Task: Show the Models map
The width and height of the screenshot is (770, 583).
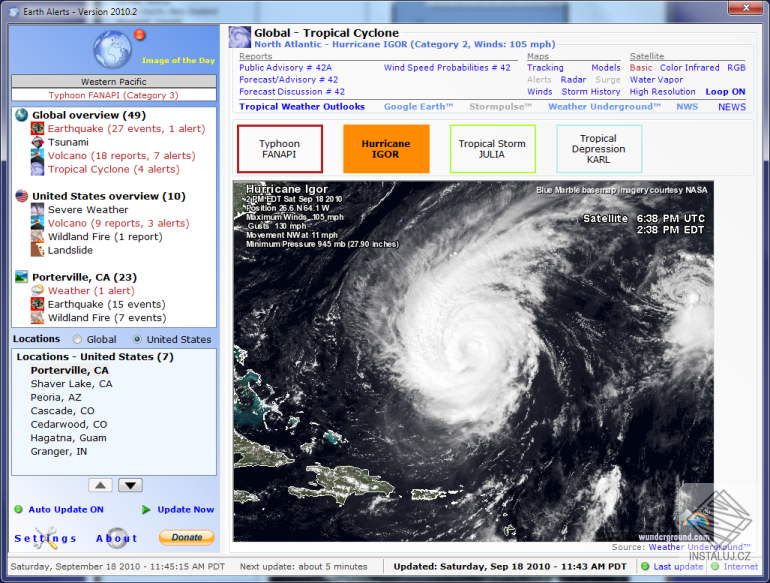Action: (x=605, y=68)
